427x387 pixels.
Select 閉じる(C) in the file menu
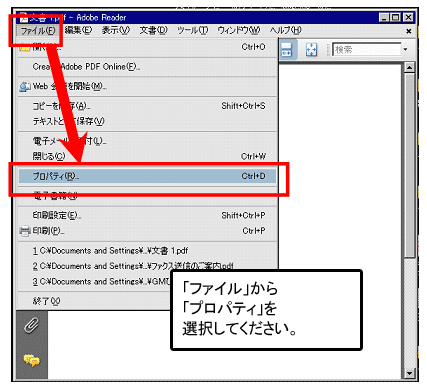[147, 156]
